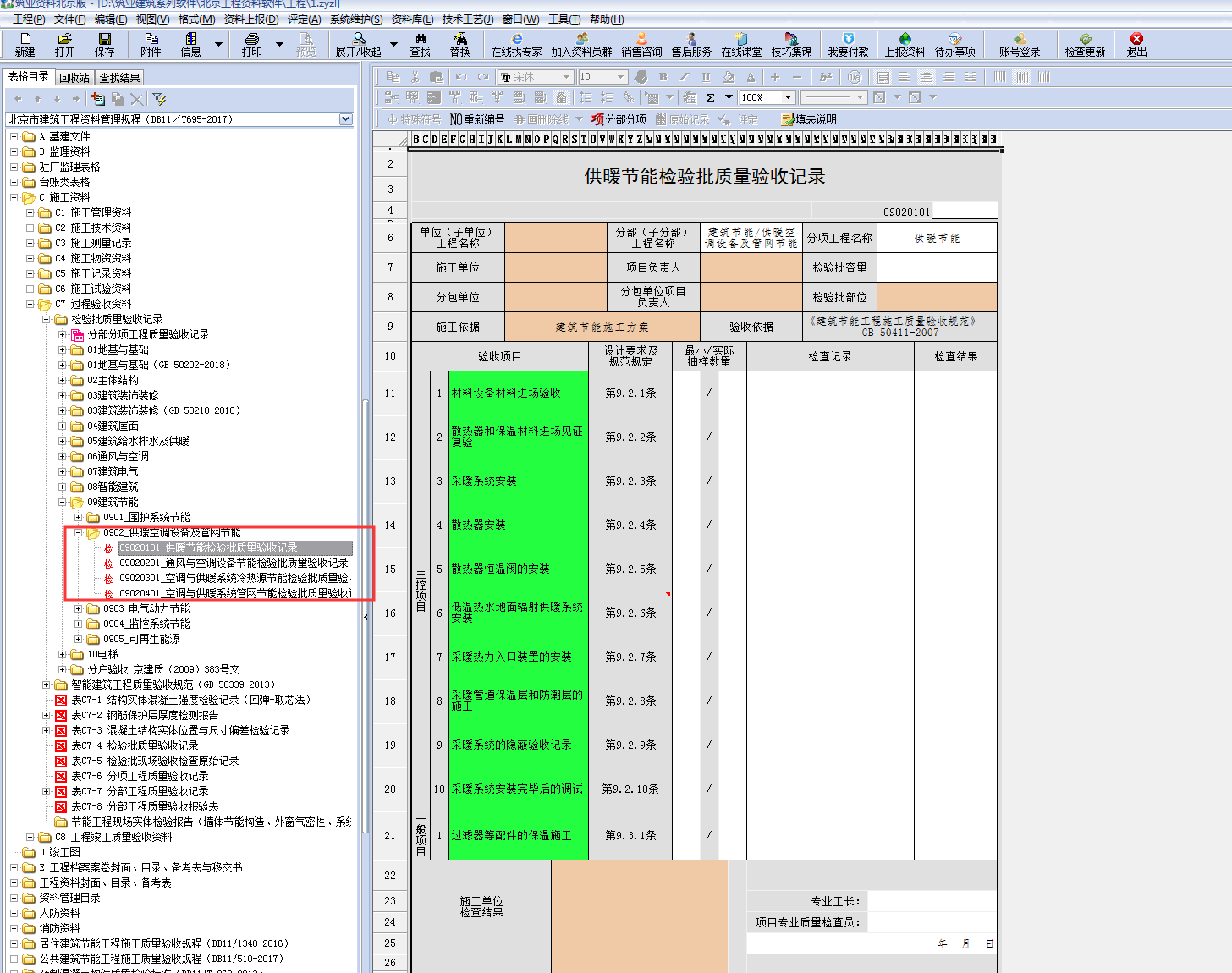Open 在线课堂 online classroom

[741, 45]
